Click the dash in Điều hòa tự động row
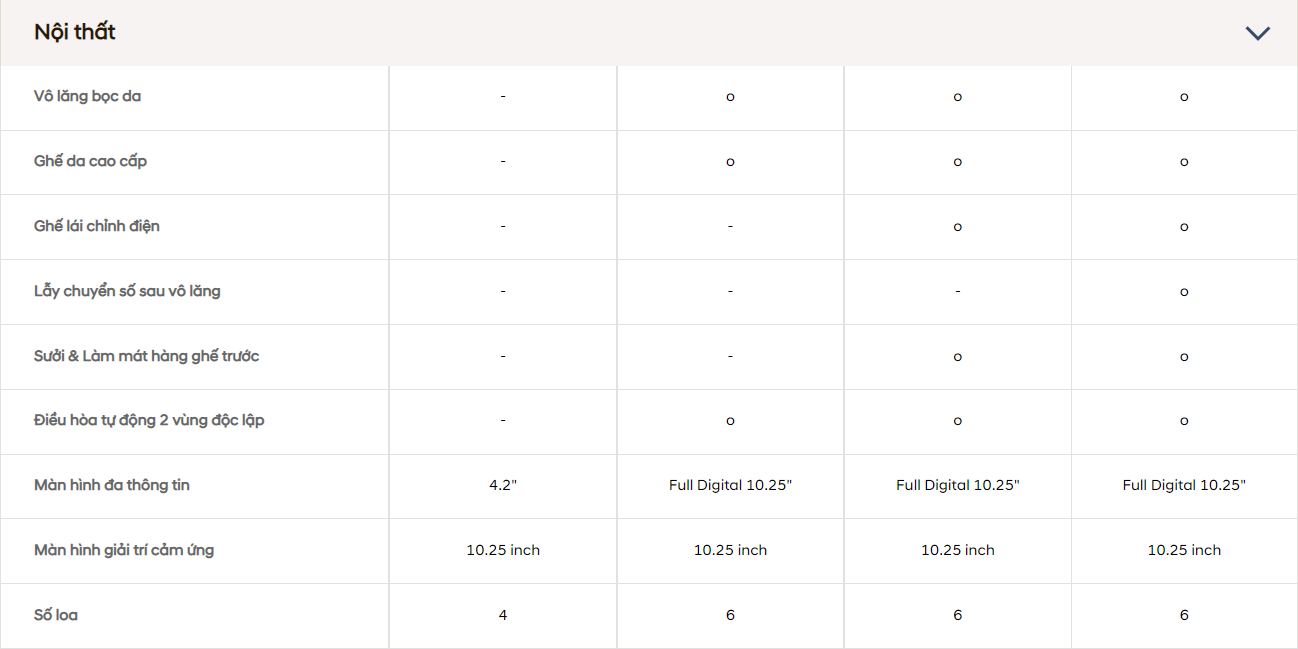The width and height of the screenshot is (1298, 649). pyautogui.click(x=503, y=421)
